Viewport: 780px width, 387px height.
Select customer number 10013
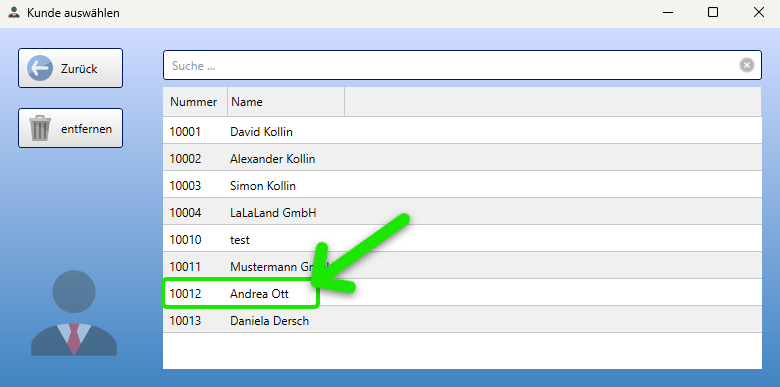pyautogui.click(x=185, y=320)
